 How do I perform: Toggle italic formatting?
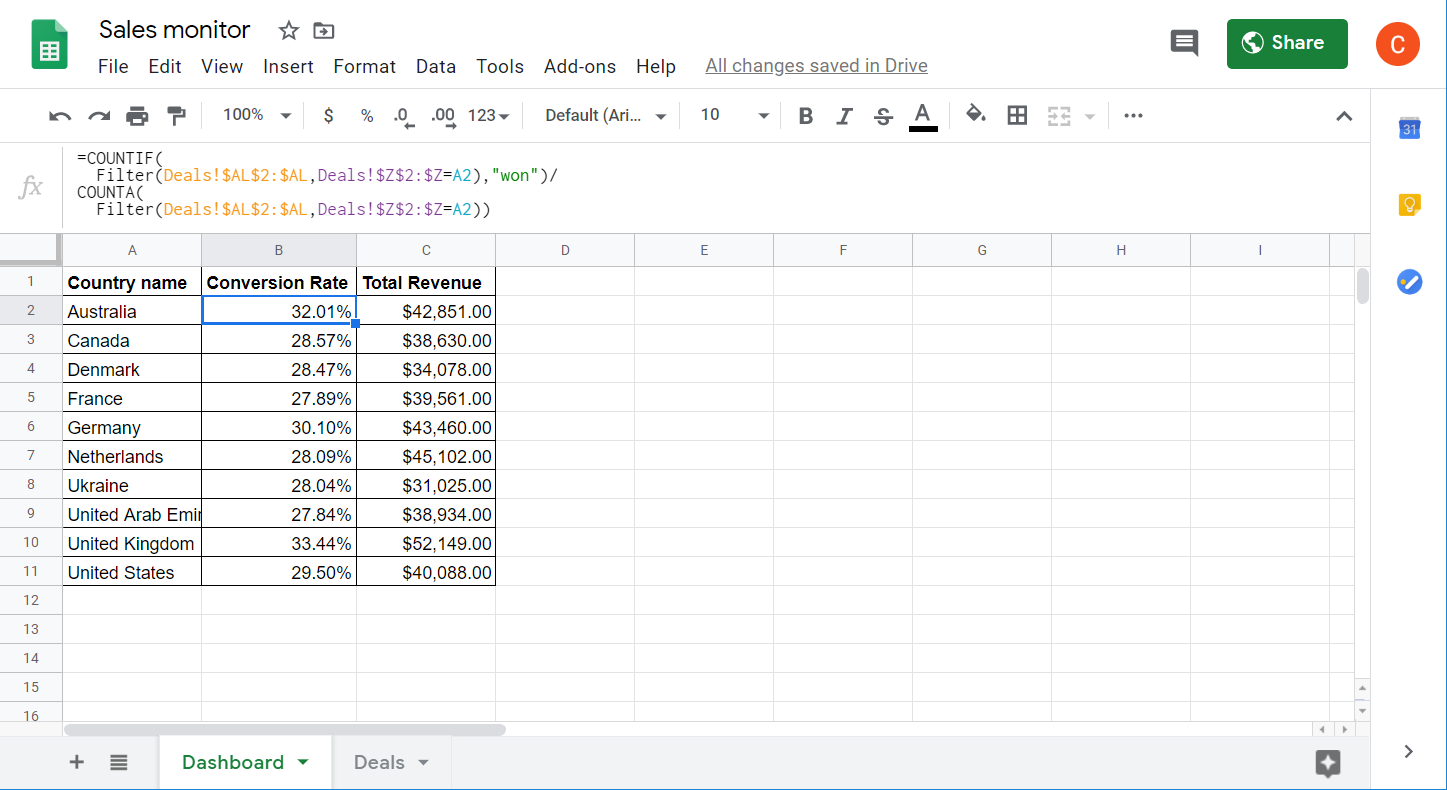(x=844, y=115)
